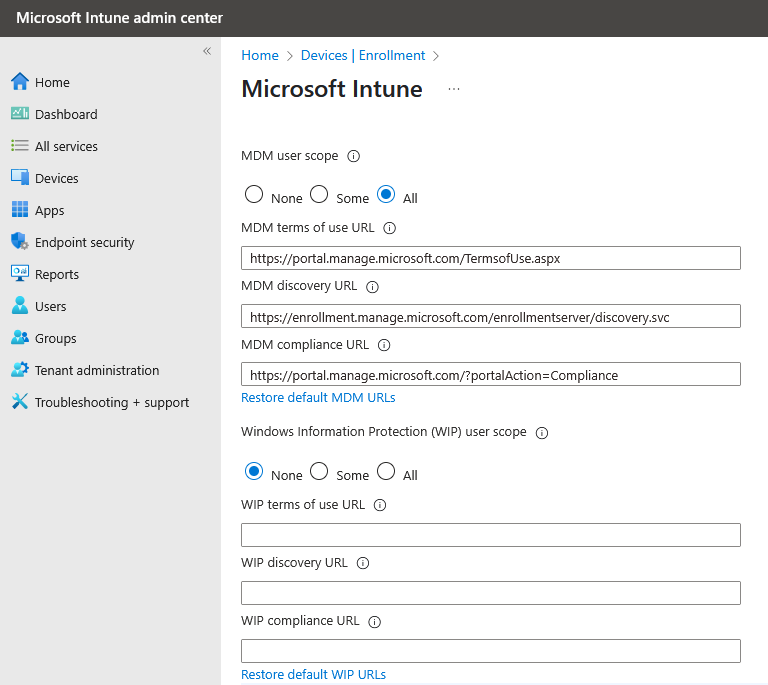Screen dimensions: 768x685
Task: Open the Tenant administration gear icon
Action: [20, 370]
